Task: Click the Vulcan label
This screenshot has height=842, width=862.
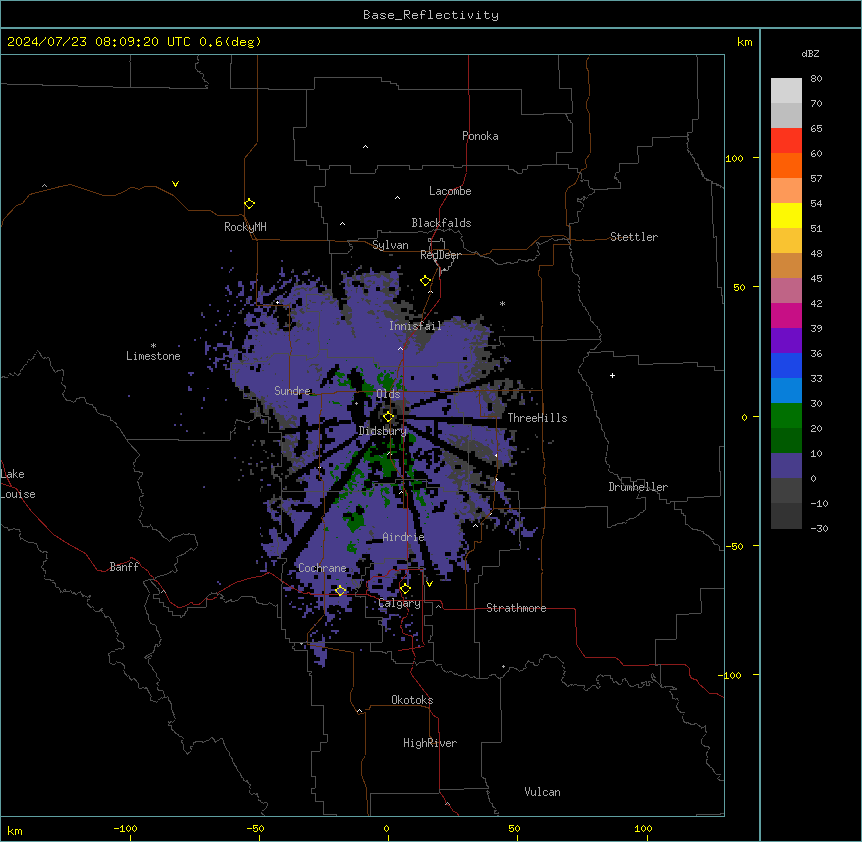Action: 542,792
